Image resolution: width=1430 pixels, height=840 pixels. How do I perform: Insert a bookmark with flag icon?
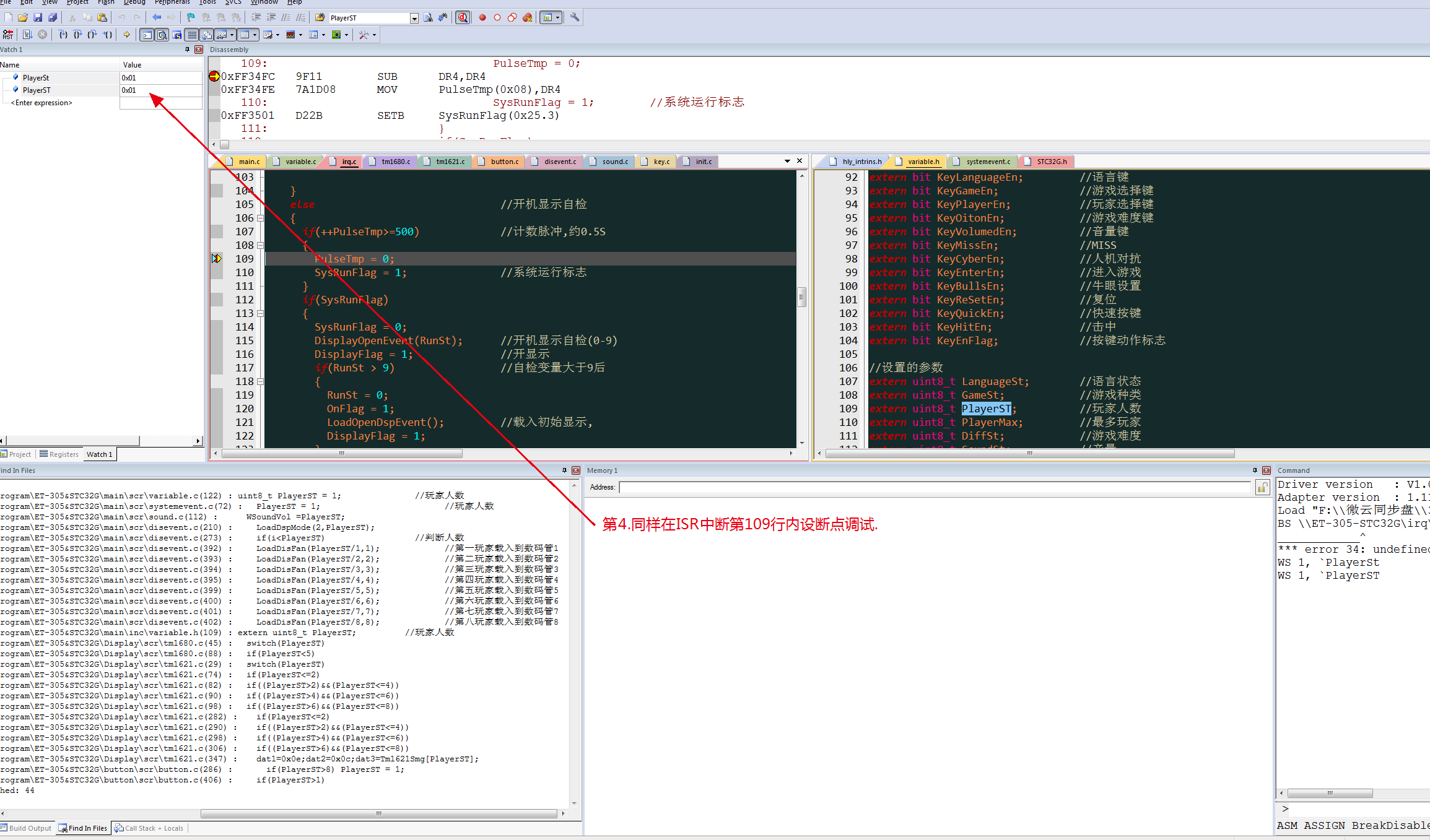click(191, 18)
